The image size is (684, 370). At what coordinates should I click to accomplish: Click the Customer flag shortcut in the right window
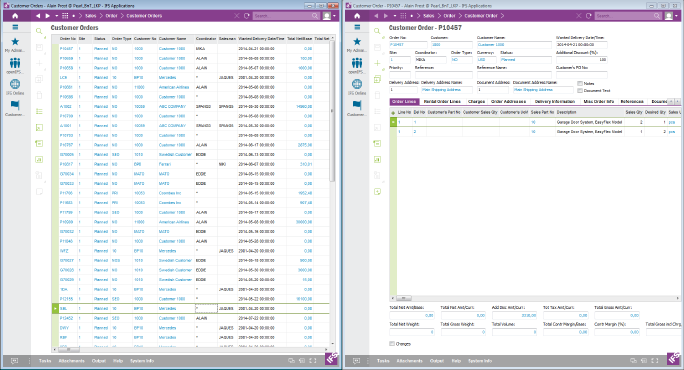[x=357, y=105]
